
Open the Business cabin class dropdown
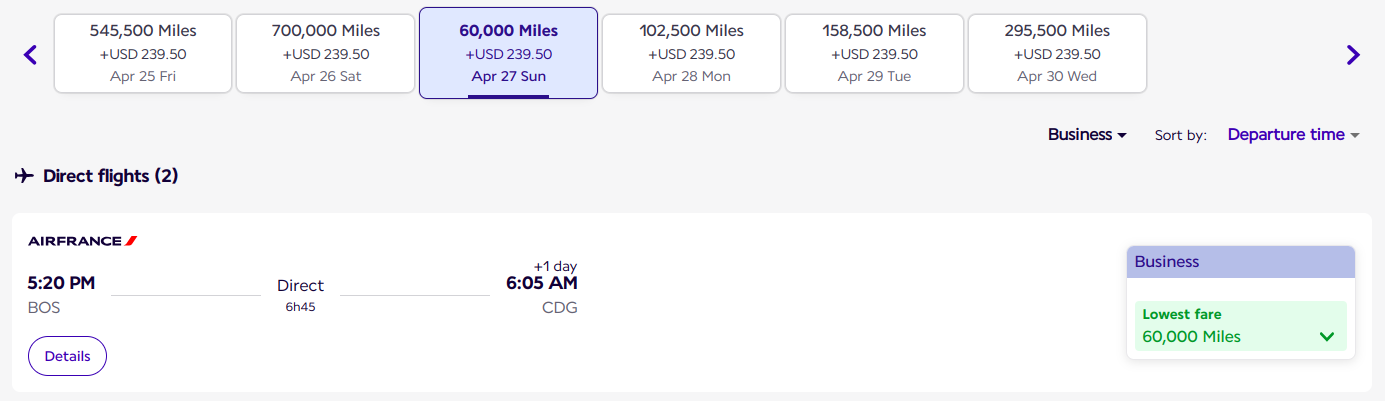pos(1087,134)
